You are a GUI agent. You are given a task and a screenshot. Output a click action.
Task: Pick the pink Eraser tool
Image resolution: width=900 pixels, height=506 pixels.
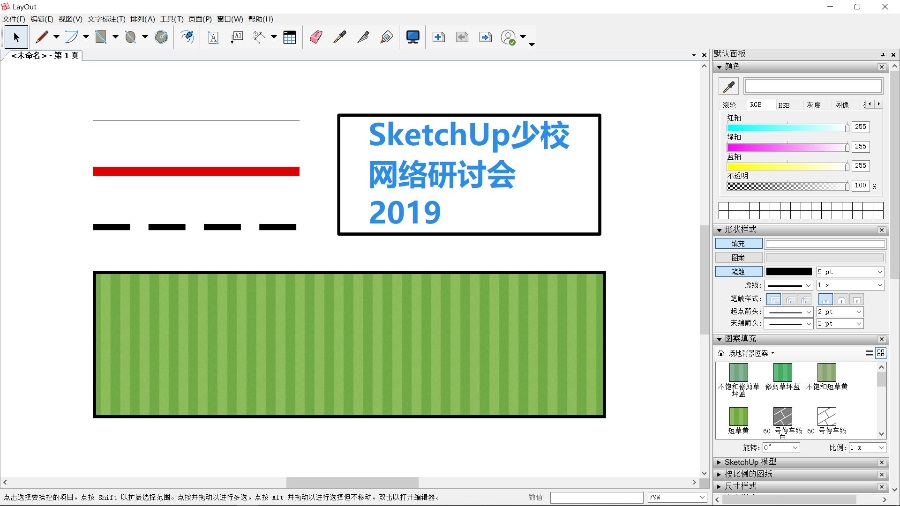coord(316,37)
